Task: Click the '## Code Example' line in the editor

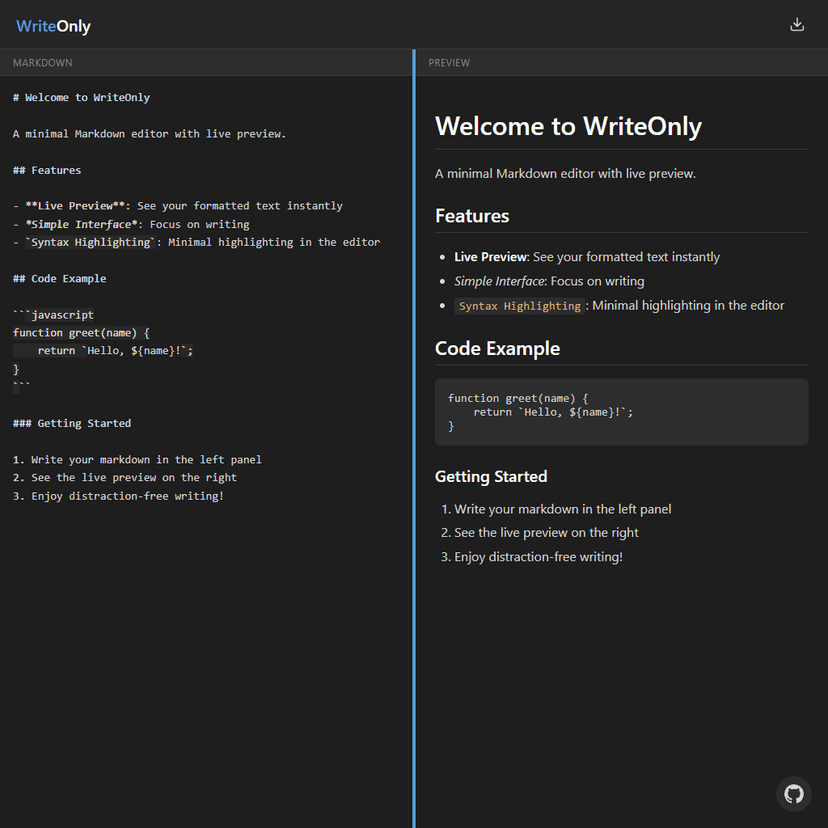Action: (60, 279)
